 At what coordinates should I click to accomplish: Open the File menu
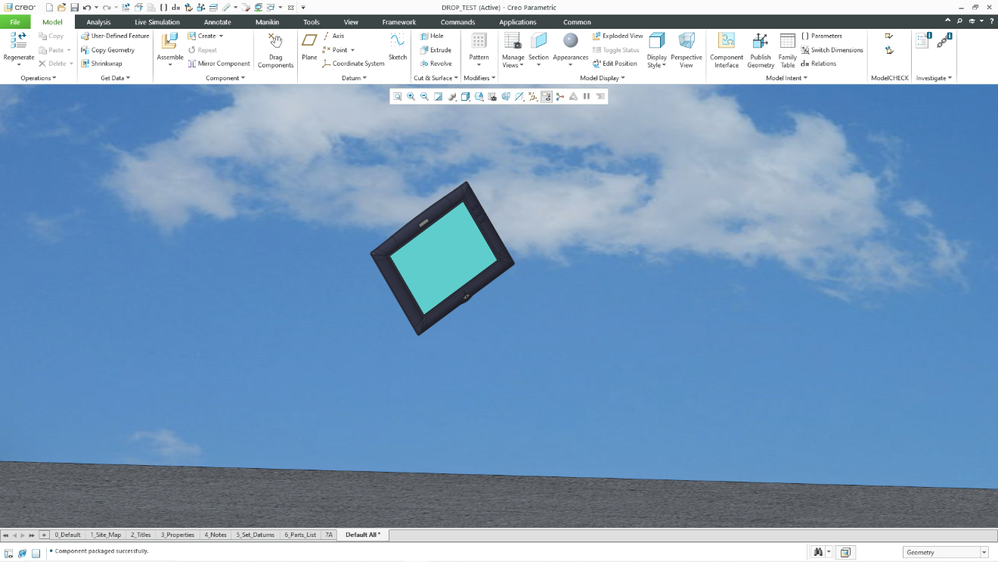click(x=15, y=22)
